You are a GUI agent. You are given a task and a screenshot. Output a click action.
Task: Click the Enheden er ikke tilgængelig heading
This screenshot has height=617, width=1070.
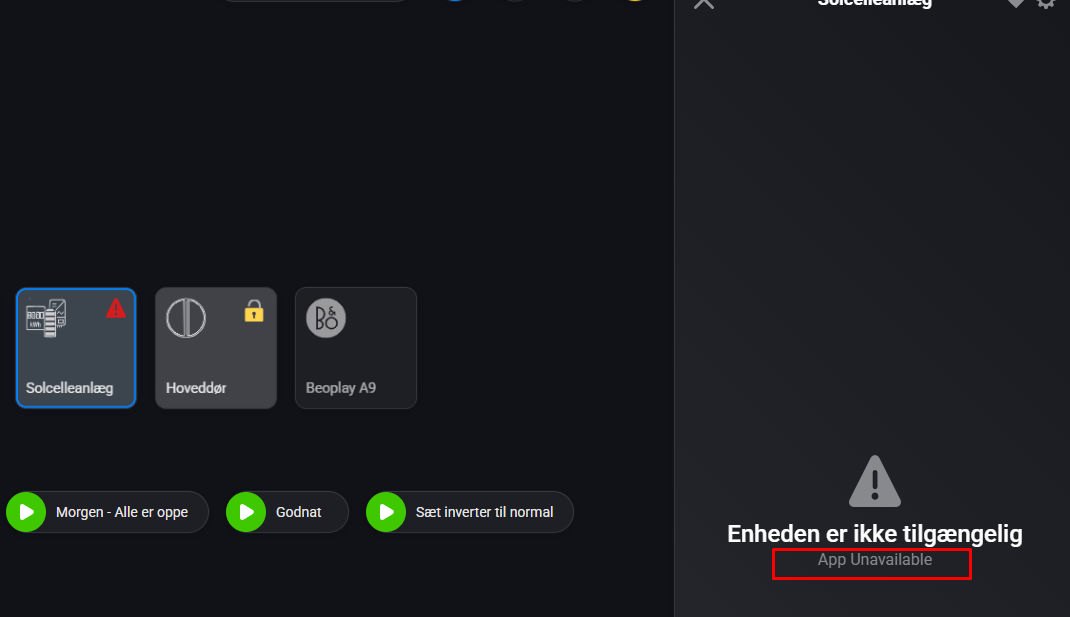click(x=875, y=534)
